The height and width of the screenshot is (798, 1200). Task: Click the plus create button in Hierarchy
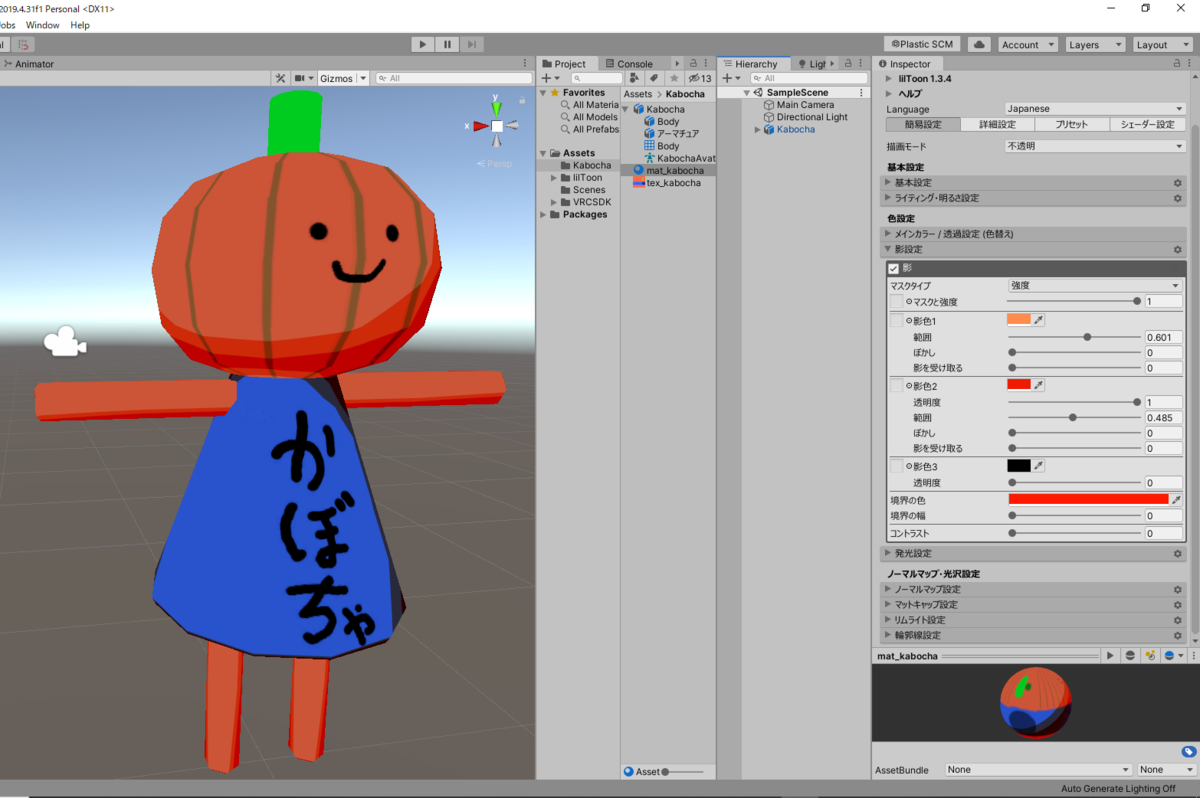tap(730, 78)
